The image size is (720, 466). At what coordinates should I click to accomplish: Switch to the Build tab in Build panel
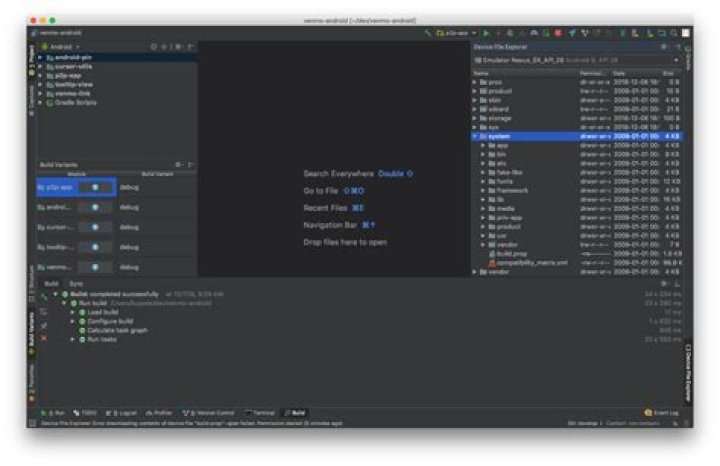point(51,284)
